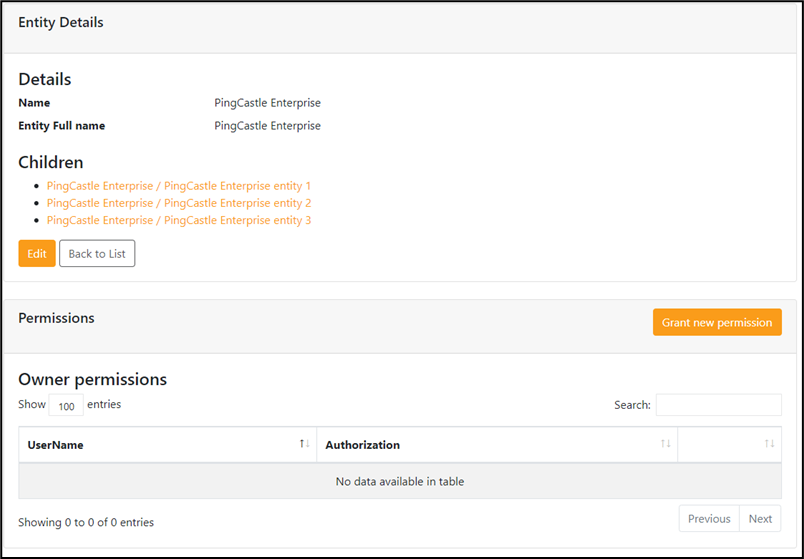The height and width of the screenshot is (559, 804).
Task: Click the Entity Details panel title
Action: click(61, 23)
